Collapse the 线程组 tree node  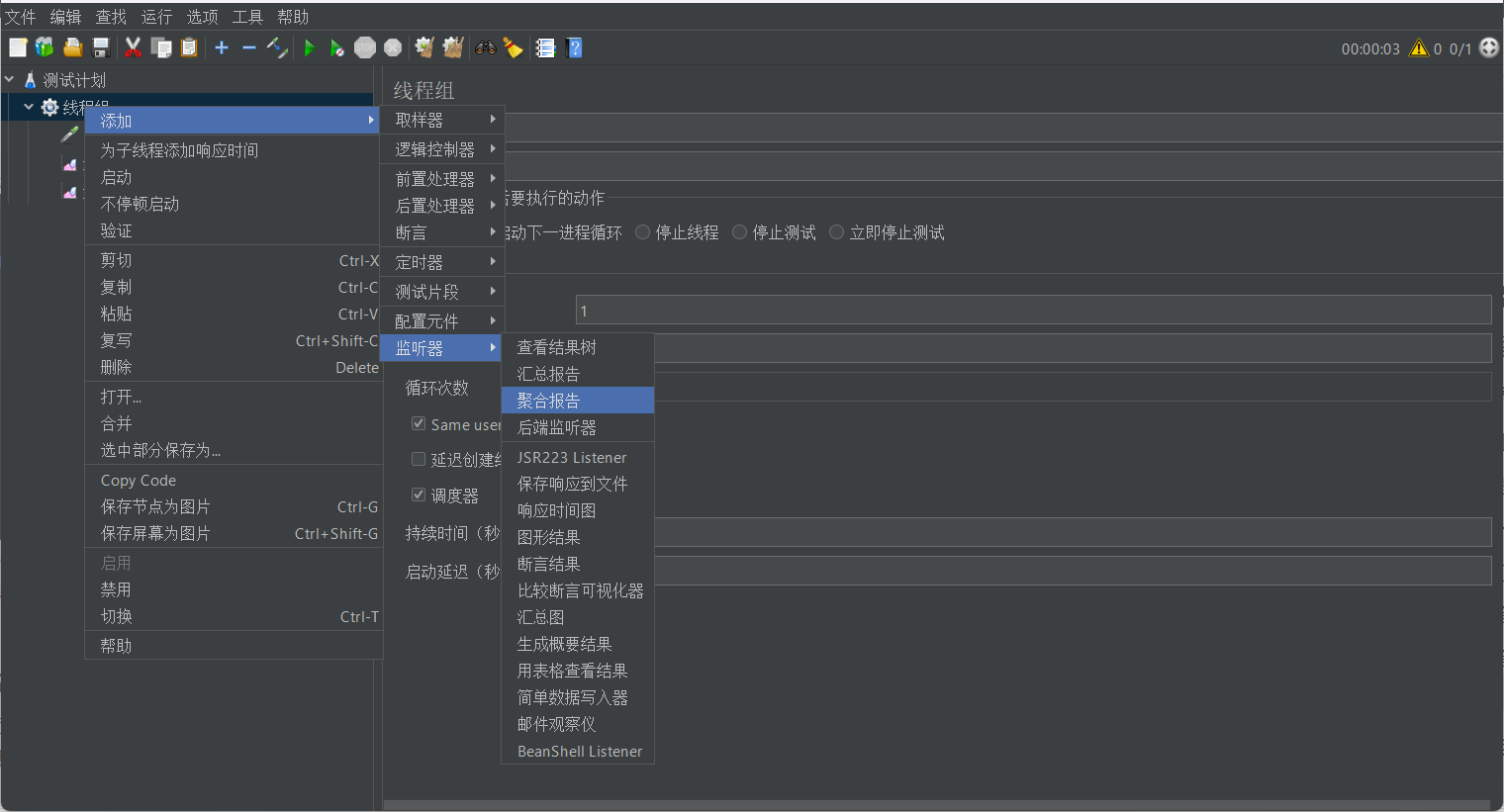coord(29,106)
